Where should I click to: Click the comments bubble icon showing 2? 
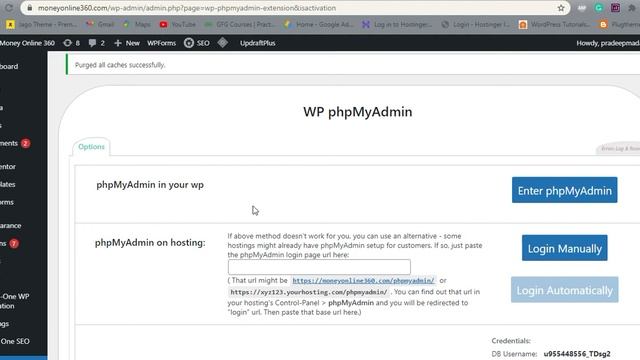pos(96,43)
